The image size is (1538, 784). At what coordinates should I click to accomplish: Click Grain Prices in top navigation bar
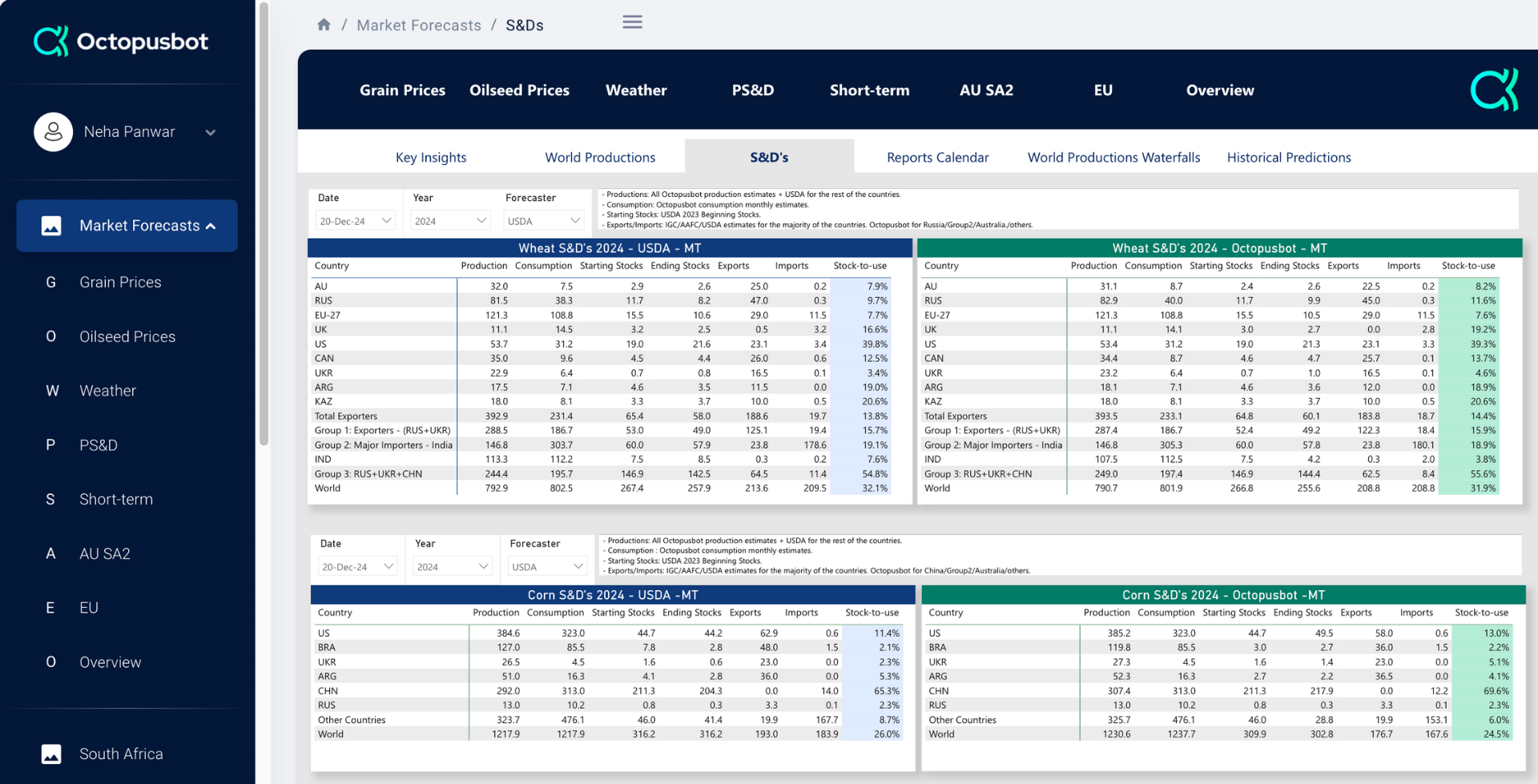tap(402, 90)
